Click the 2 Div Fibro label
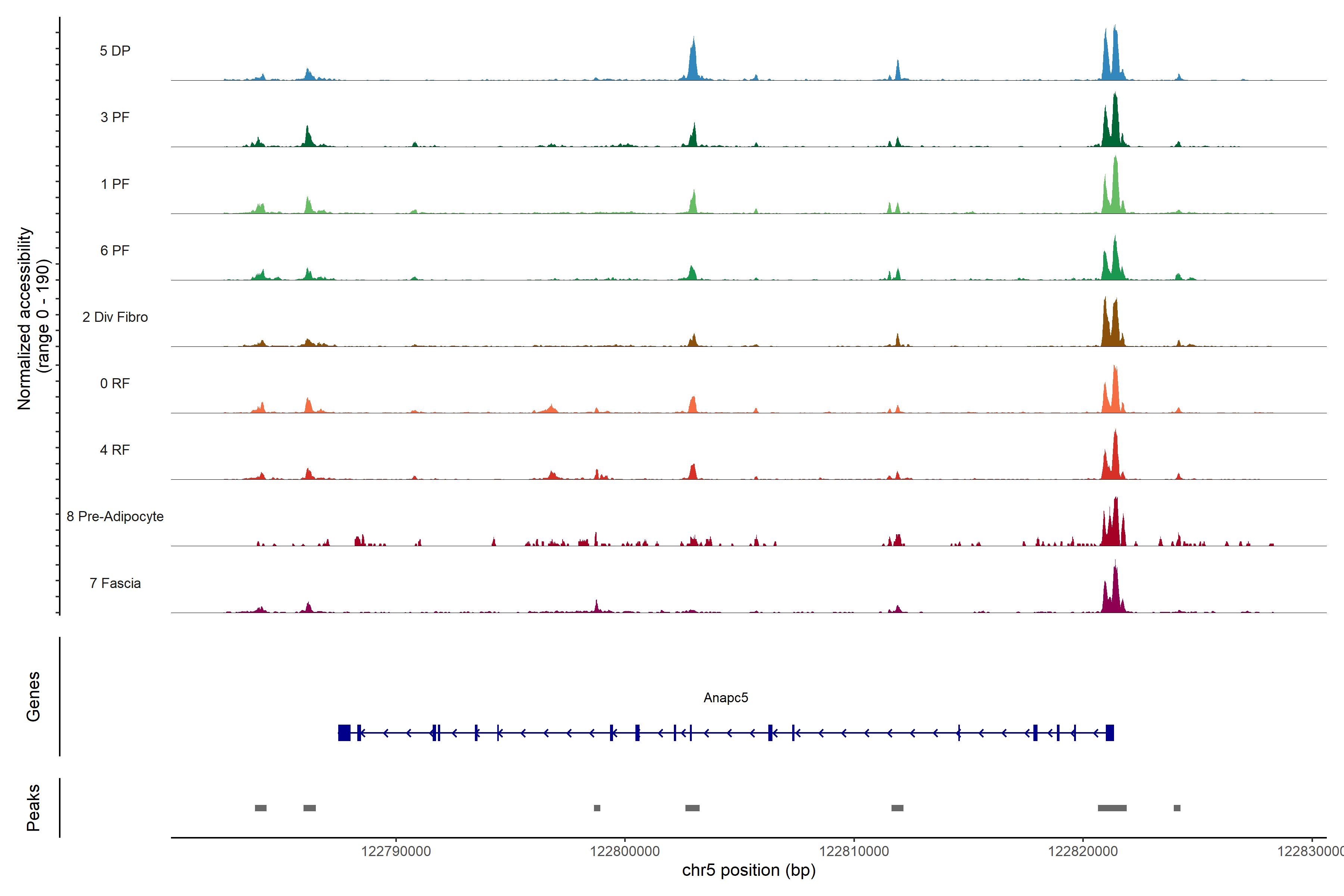The width and height of the screenshot is (1344, 896). 115,317
